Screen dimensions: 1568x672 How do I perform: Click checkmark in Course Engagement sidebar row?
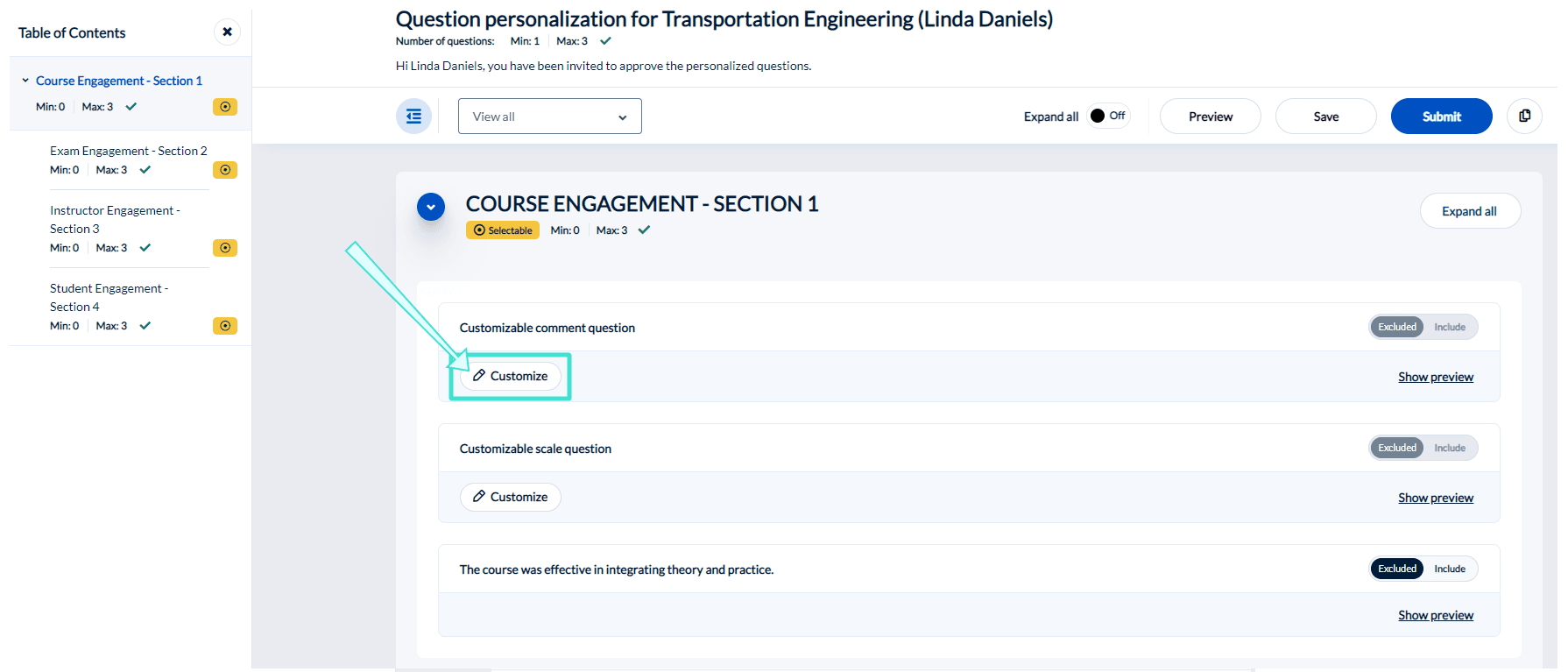(131, 107)
